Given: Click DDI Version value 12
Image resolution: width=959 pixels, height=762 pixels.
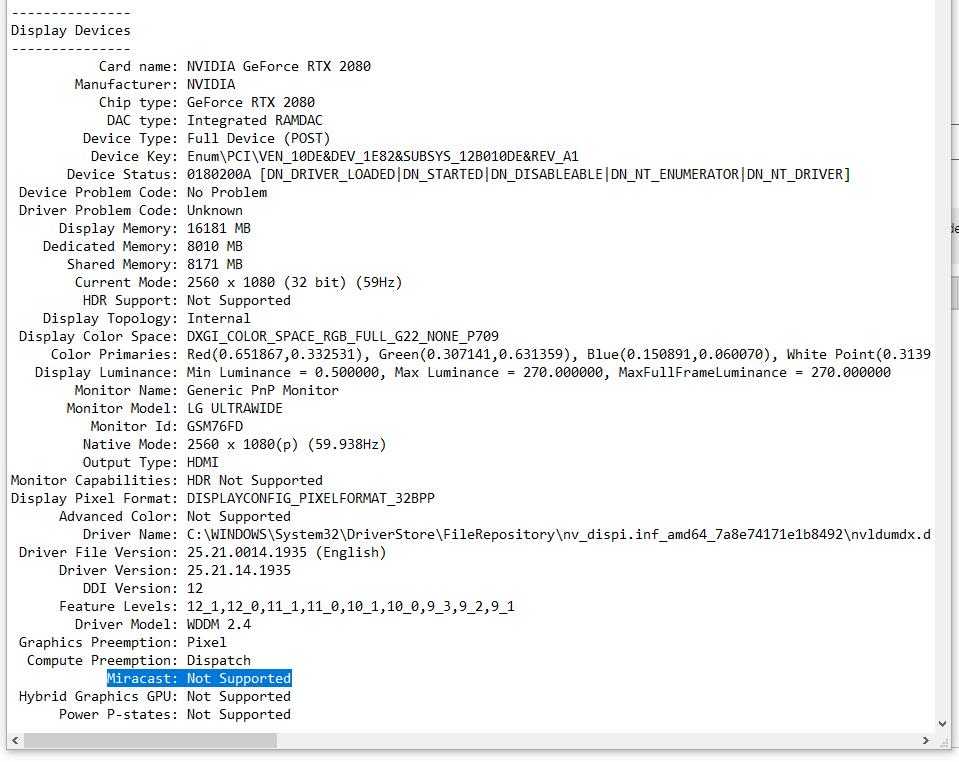Looking at the screenshot, I should 194,588.
